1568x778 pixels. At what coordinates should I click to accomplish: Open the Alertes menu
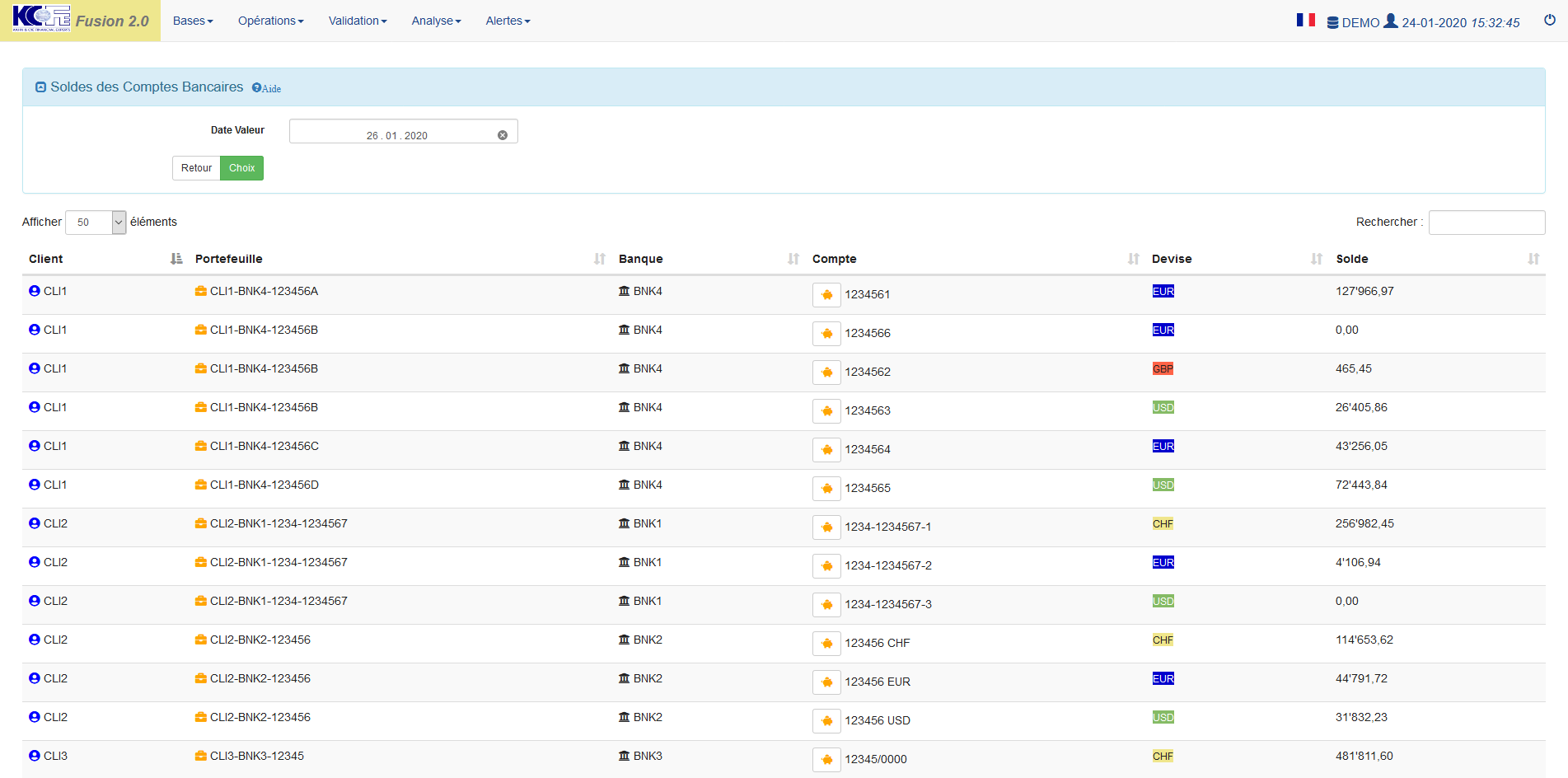point(508,21)
